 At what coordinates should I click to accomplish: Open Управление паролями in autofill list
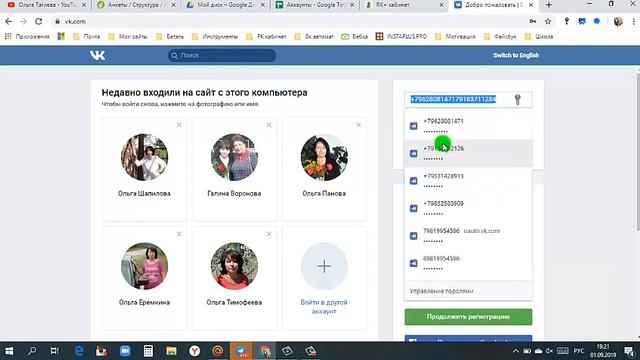[468, 291]
